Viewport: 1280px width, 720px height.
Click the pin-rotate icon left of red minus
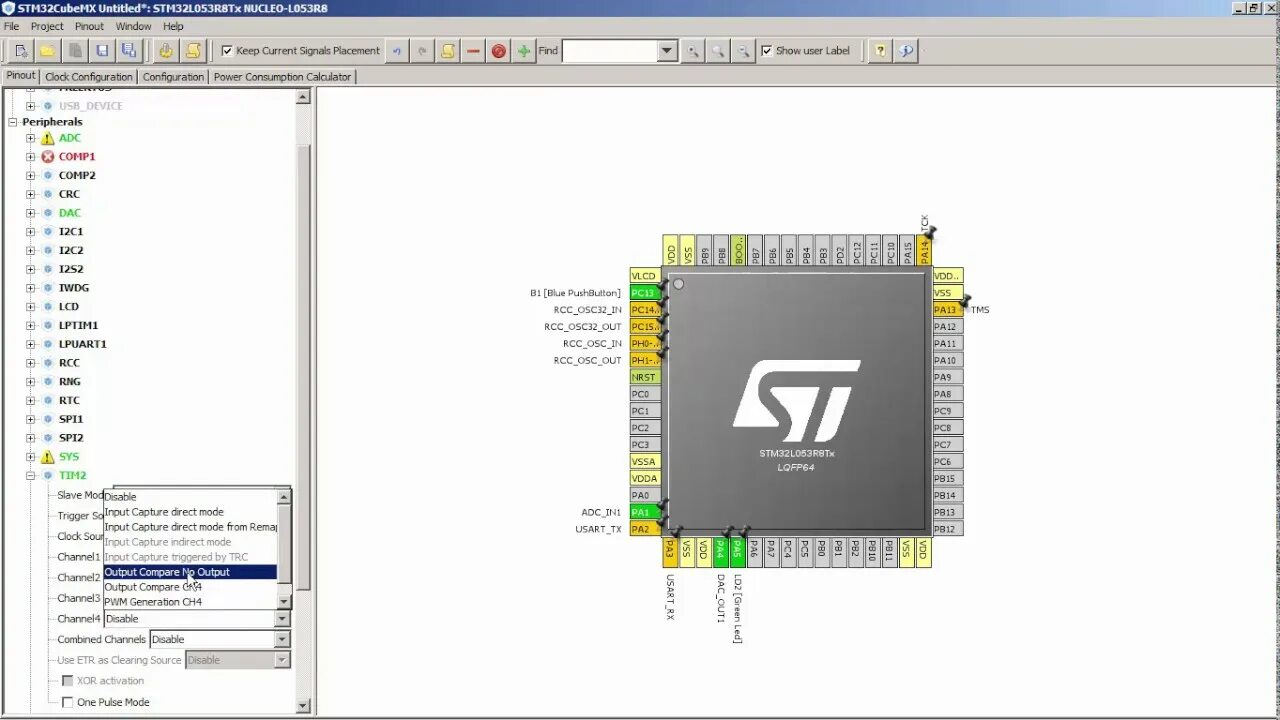point(448,51)
